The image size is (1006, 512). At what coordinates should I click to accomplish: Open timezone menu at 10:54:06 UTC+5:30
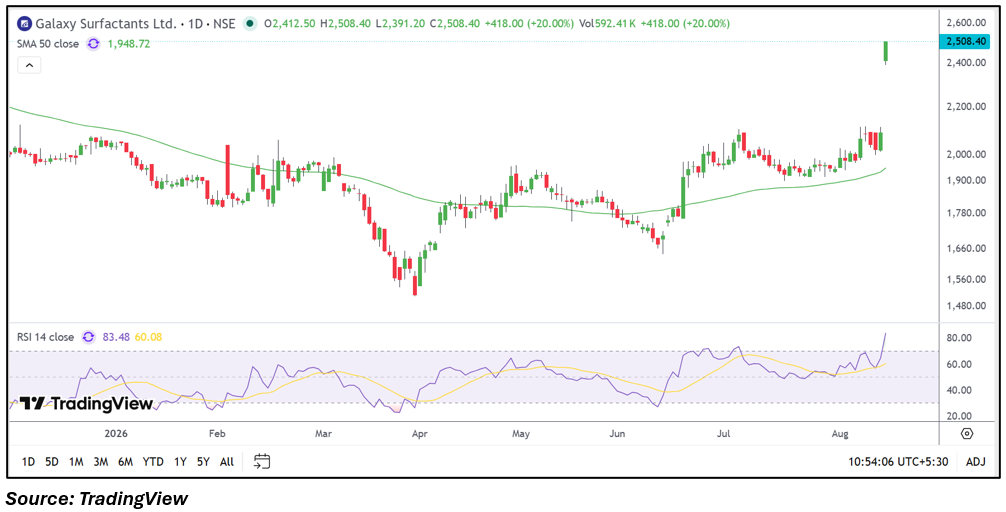tap(898, 461)
